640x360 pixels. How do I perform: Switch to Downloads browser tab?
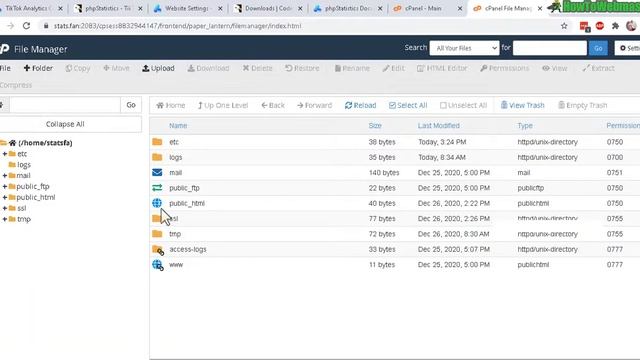point(267,8)
